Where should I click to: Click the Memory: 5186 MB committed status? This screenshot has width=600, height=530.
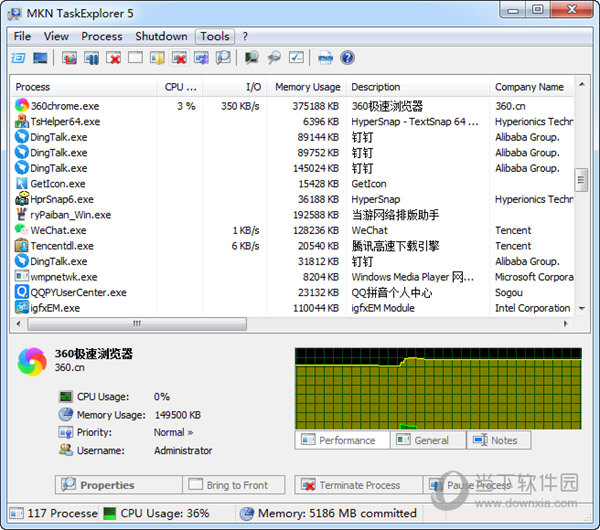click(x=328, y=513)
